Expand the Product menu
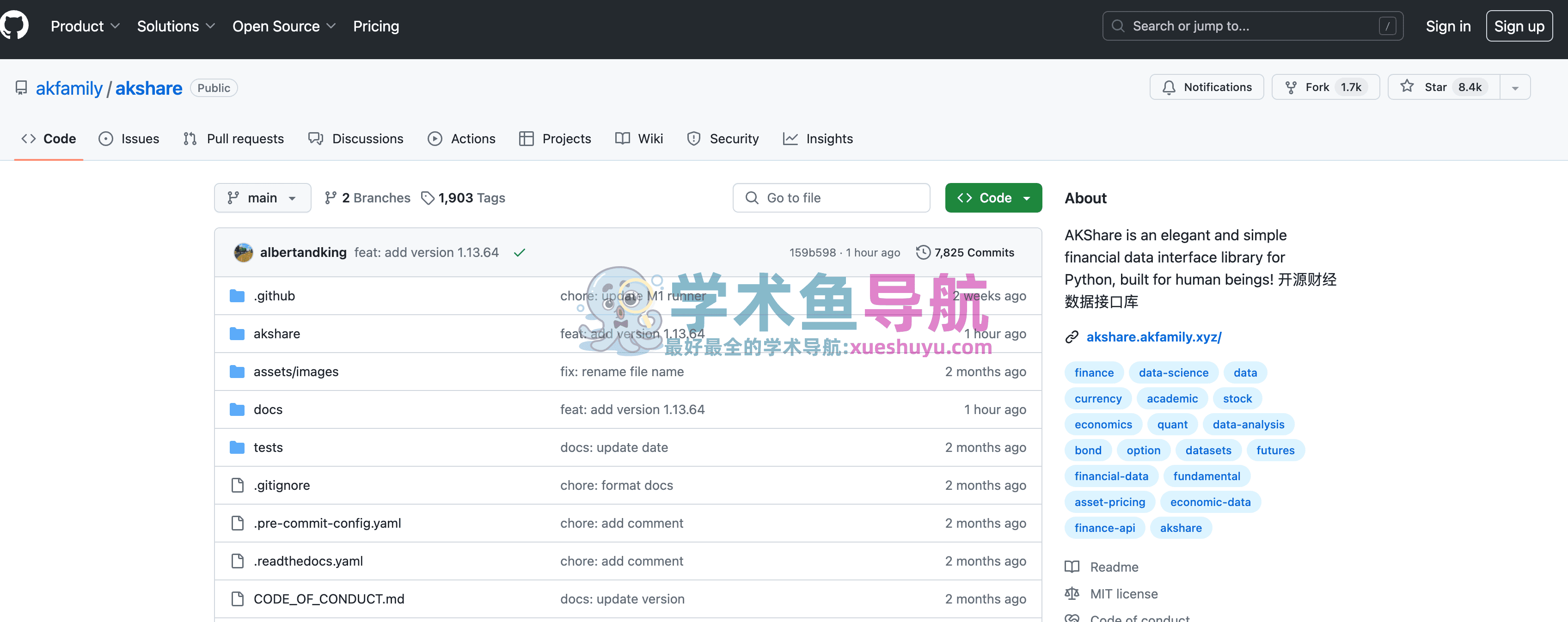The width and height of the screenshot is (1568, 622). 85,26
